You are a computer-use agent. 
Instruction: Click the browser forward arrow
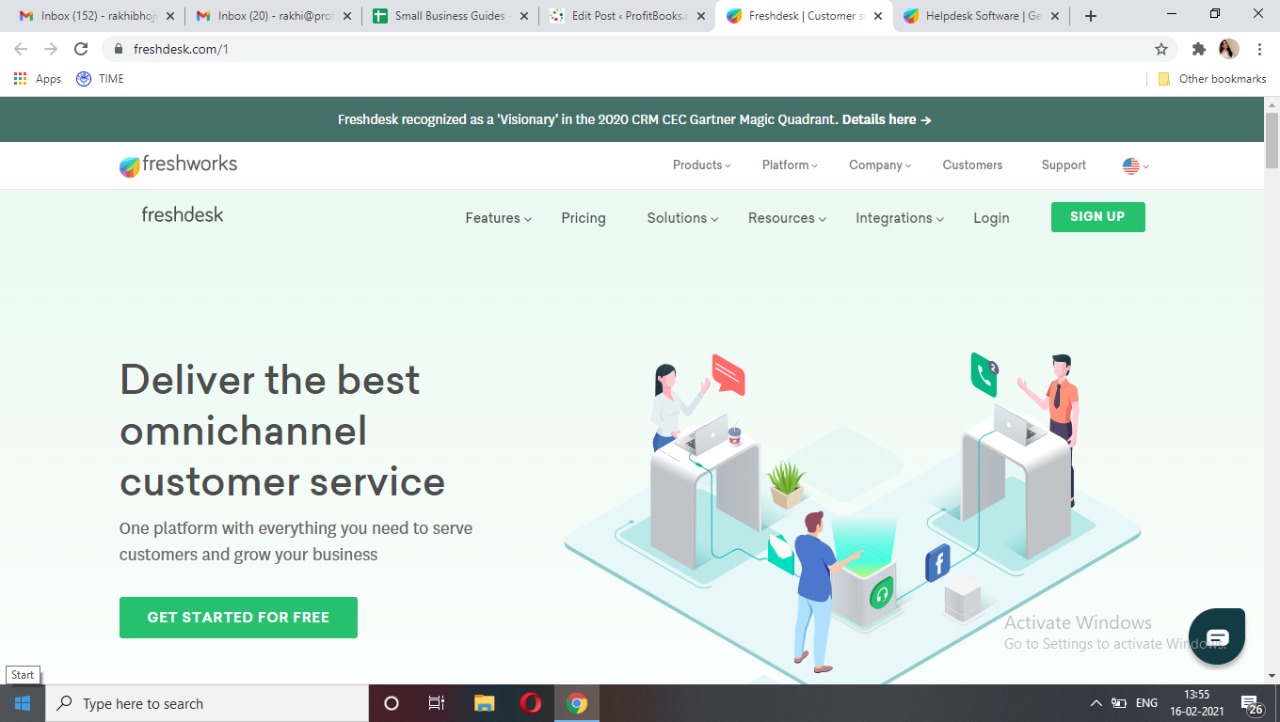(x=51, y=48)
